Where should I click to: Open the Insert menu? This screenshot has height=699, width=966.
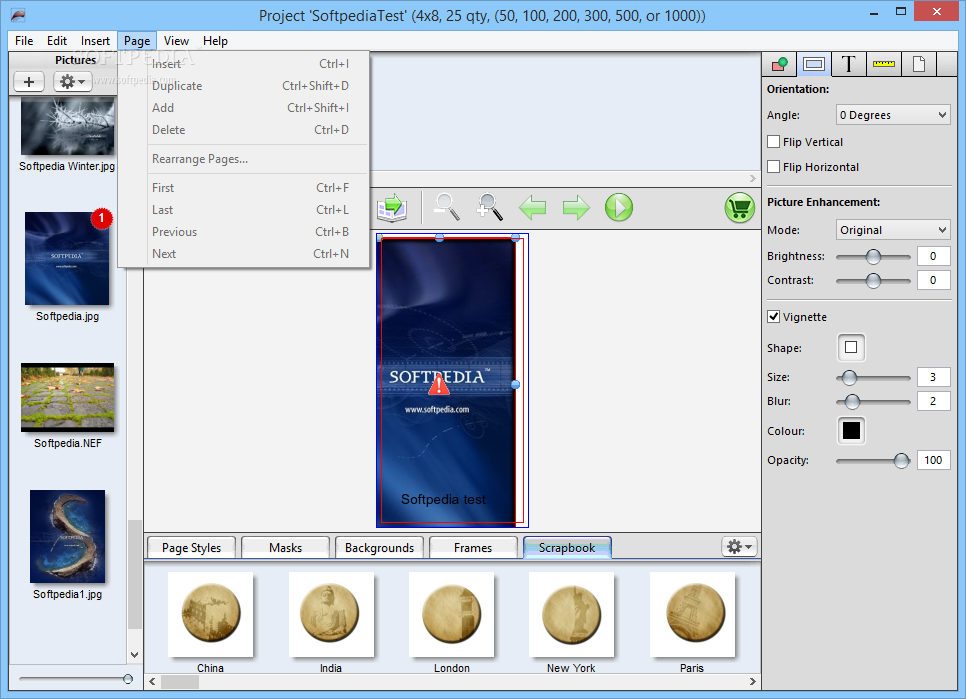(x=95, y=41)
